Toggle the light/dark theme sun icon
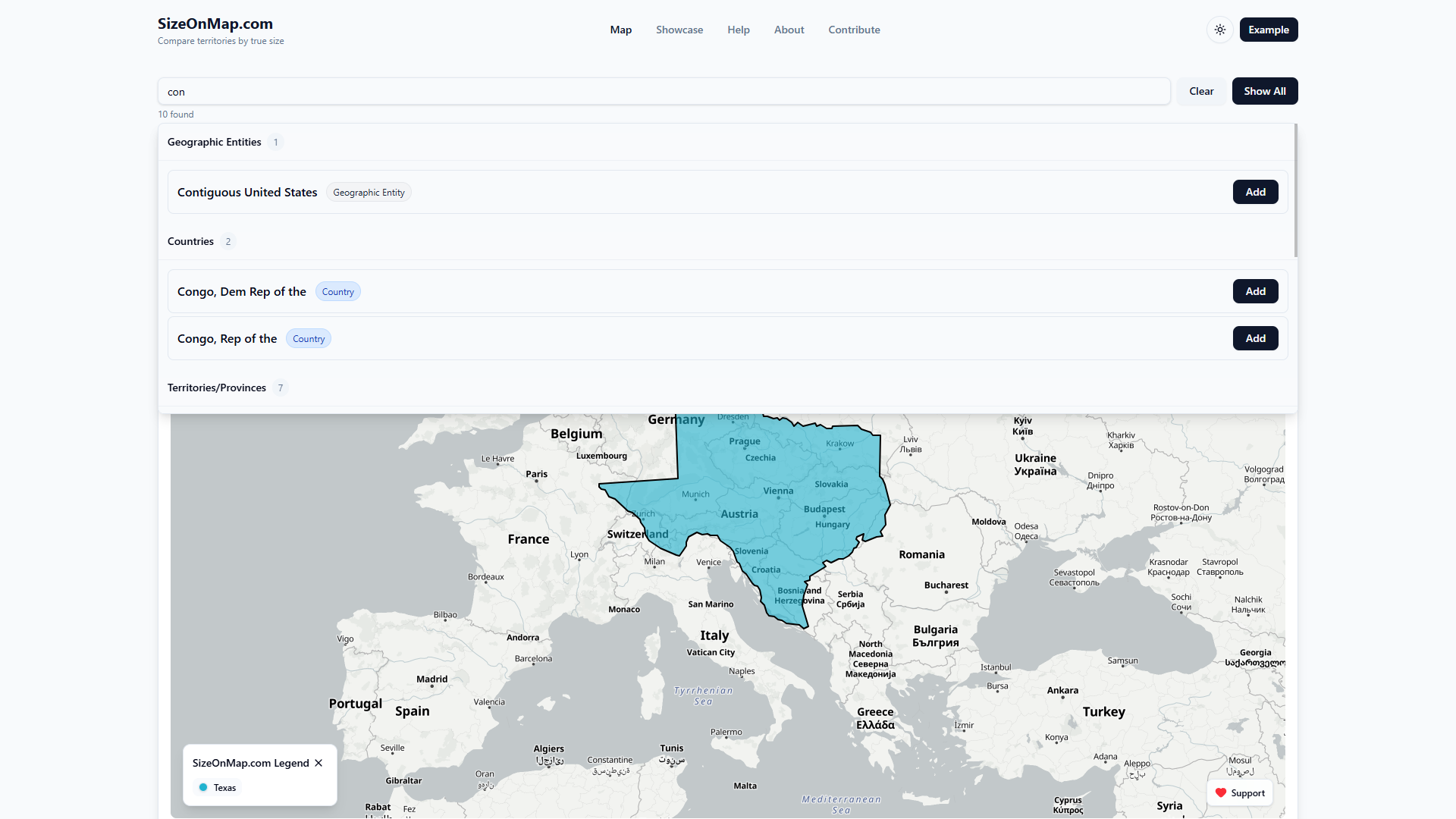 tap(1219, 30)
